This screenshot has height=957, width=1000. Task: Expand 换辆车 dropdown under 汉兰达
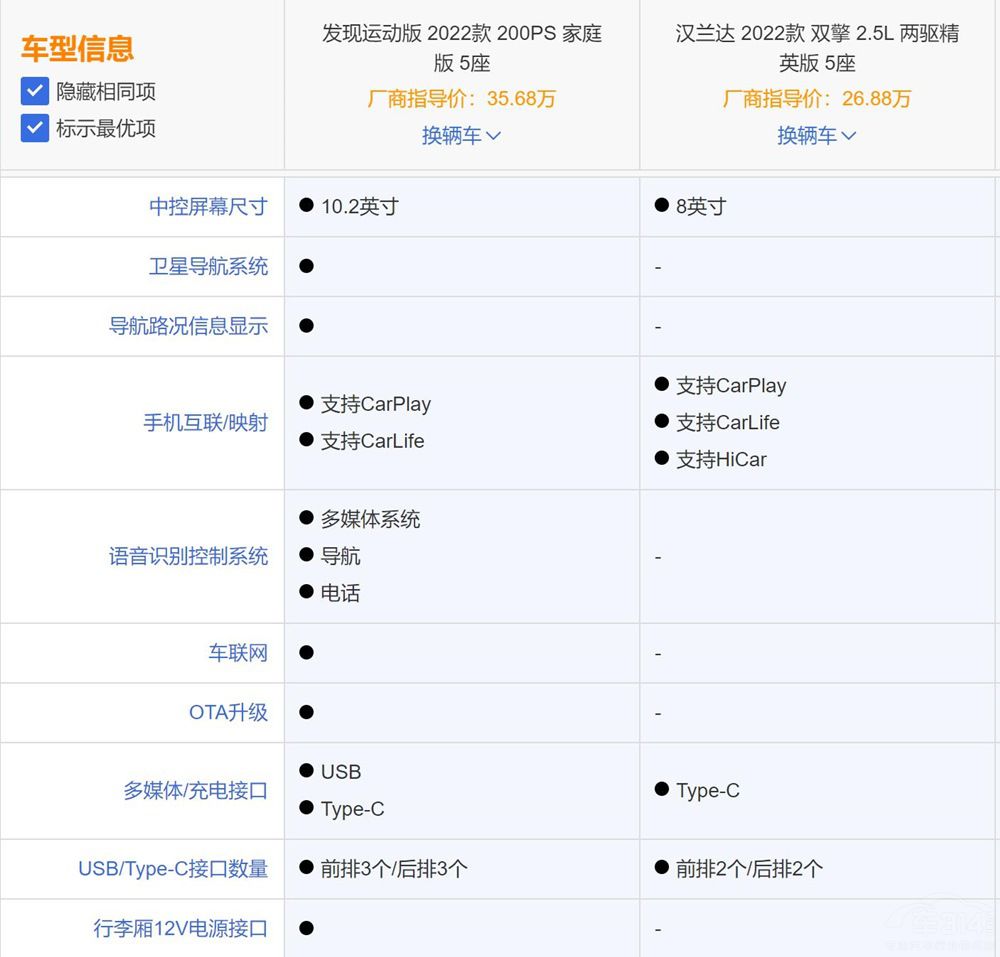[816, 136]
